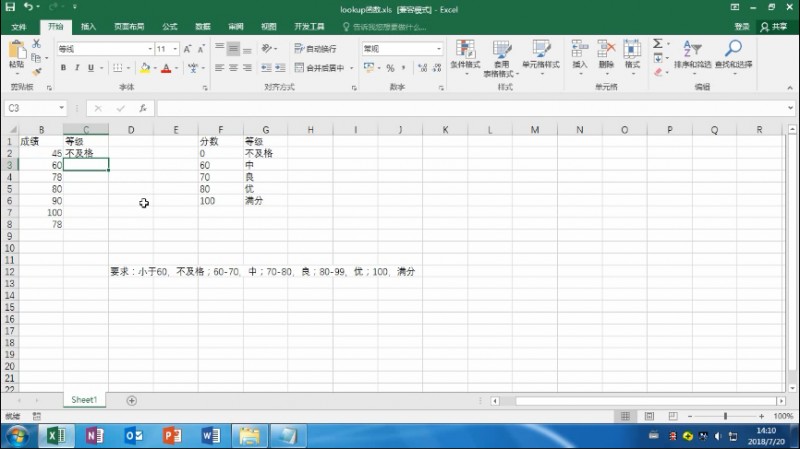The image size is (800, 449).
Task: Collapse the ribbon with the arrow
Action: (790, 88)
